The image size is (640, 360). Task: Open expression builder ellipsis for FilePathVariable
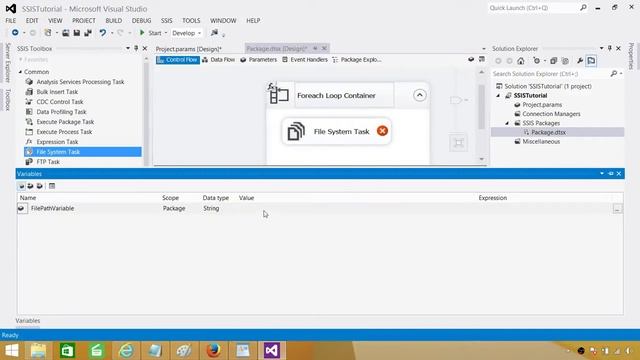(x=617, y=209)
